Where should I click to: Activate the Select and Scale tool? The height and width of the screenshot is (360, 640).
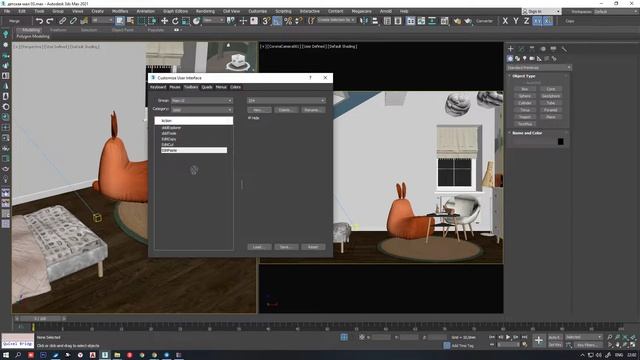pos(186,21)
